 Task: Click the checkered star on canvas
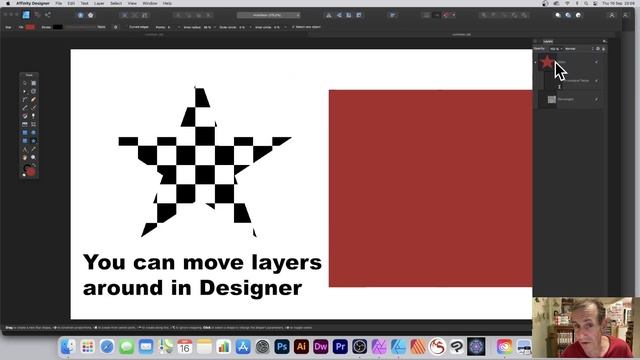(x=204, y=161)
